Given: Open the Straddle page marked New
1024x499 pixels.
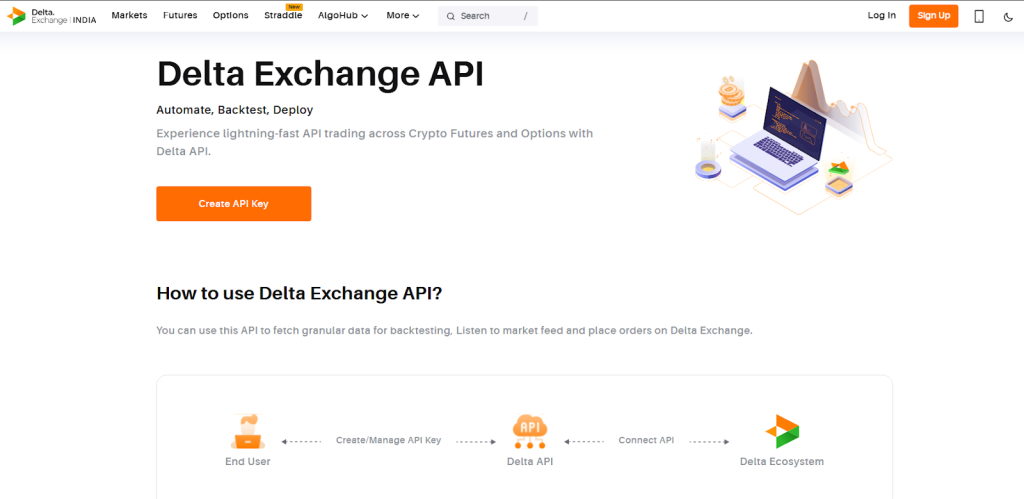Looking at the screenshot, I should tap(283, 16).
